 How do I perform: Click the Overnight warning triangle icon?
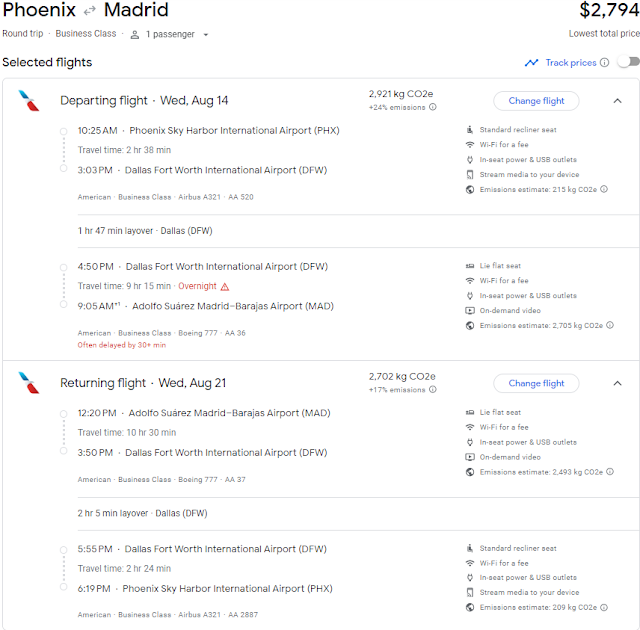pyautogui.click(x=225, y=286)
